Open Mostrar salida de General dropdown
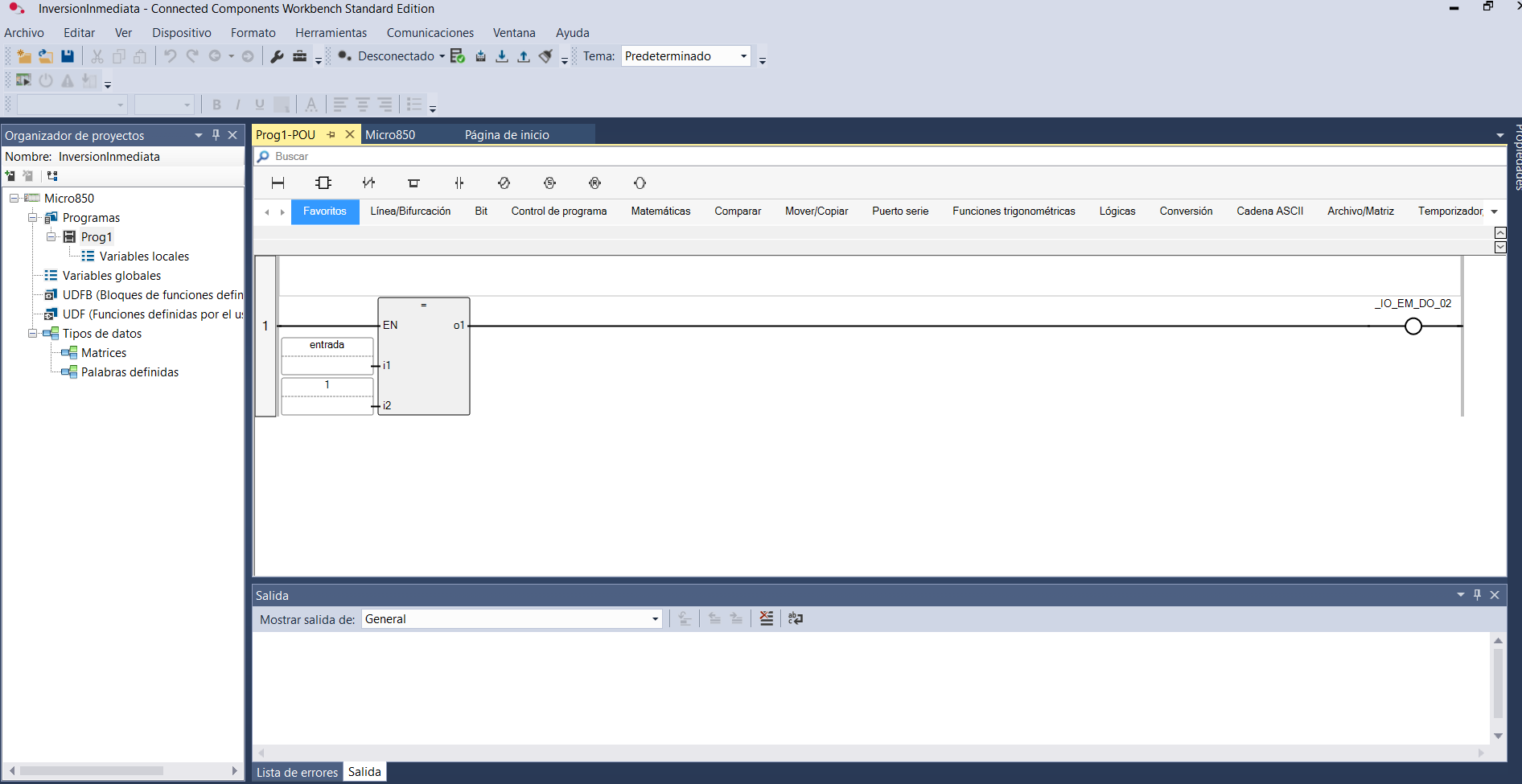 512,619
